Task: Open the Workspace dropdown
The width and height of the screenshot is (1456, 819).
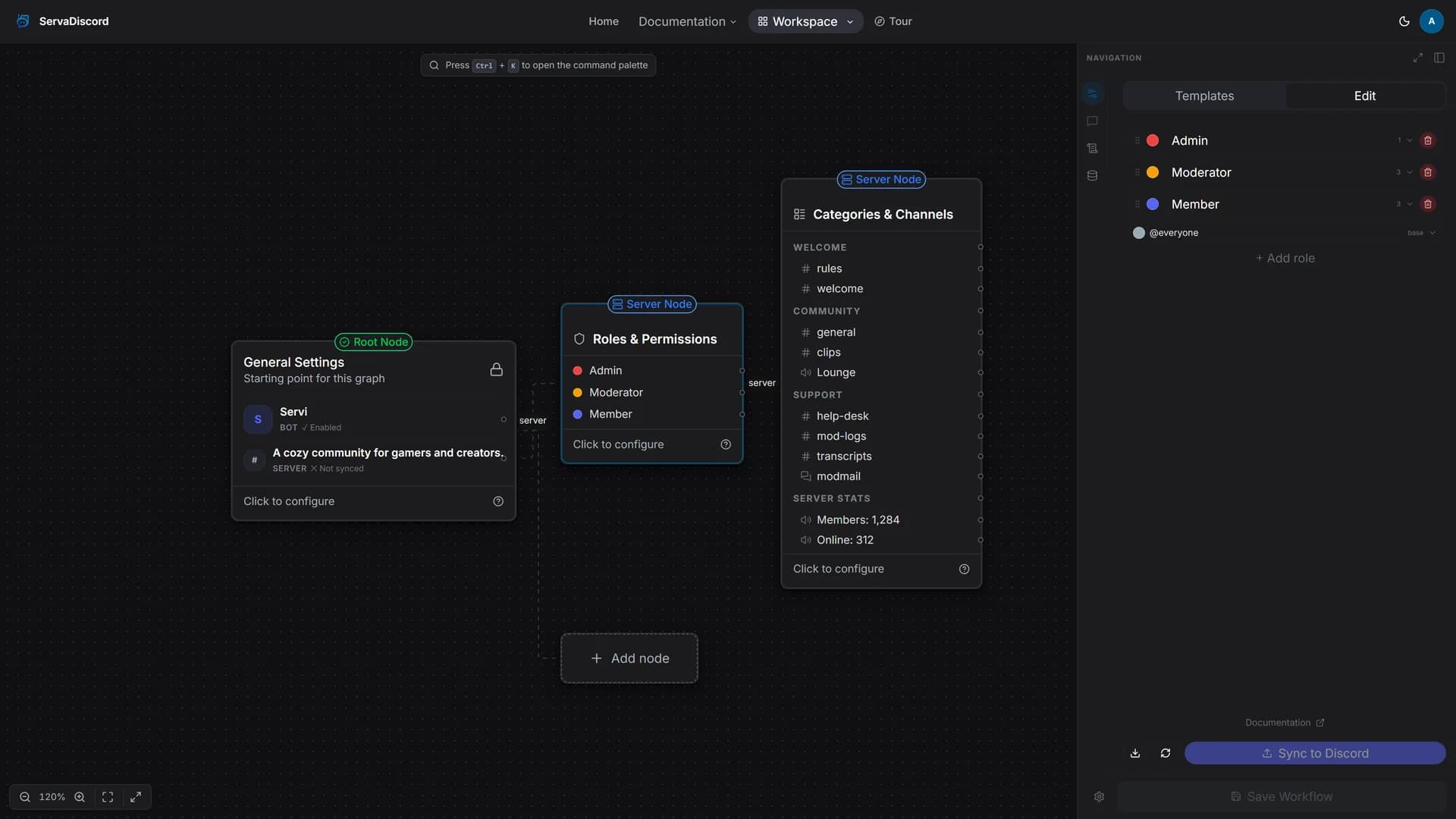Action: click(x=805, y=21)
